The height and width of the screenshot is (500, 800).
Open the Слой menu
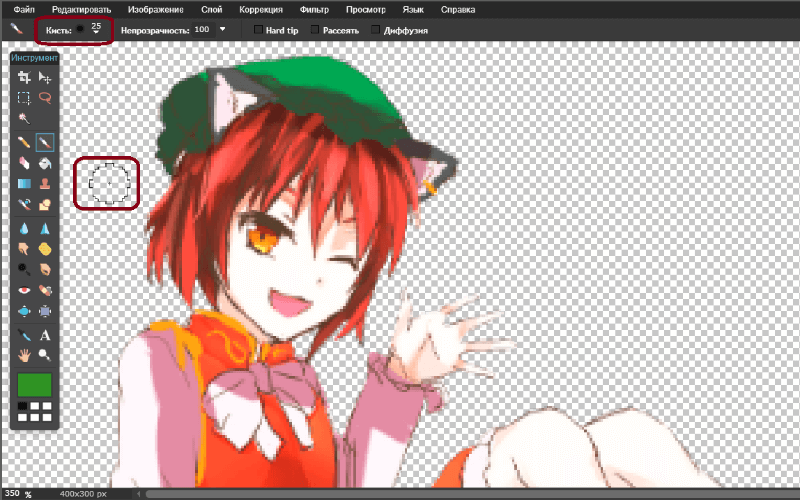(212, 8)
